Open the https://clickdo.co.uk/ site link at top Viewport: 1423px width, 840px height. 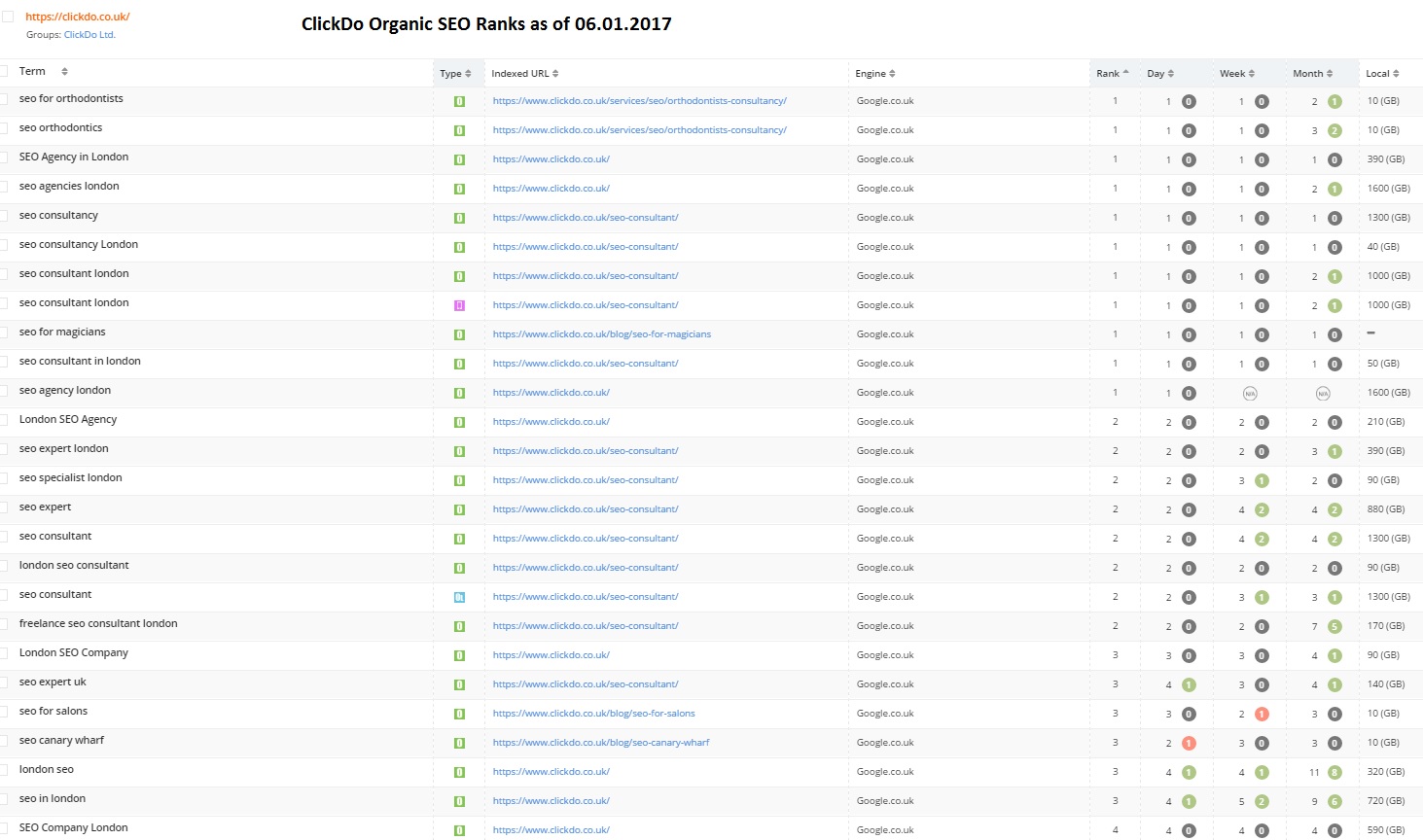[78, 17]
